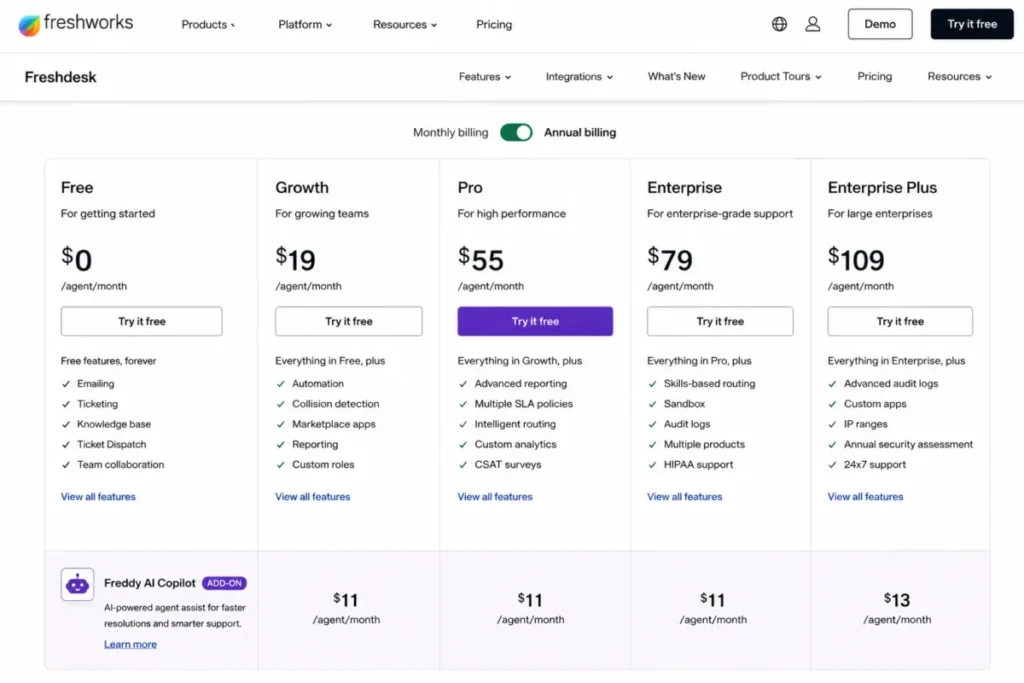
Task: Click the Advanced audit logs feature
Action: [891, 384]
